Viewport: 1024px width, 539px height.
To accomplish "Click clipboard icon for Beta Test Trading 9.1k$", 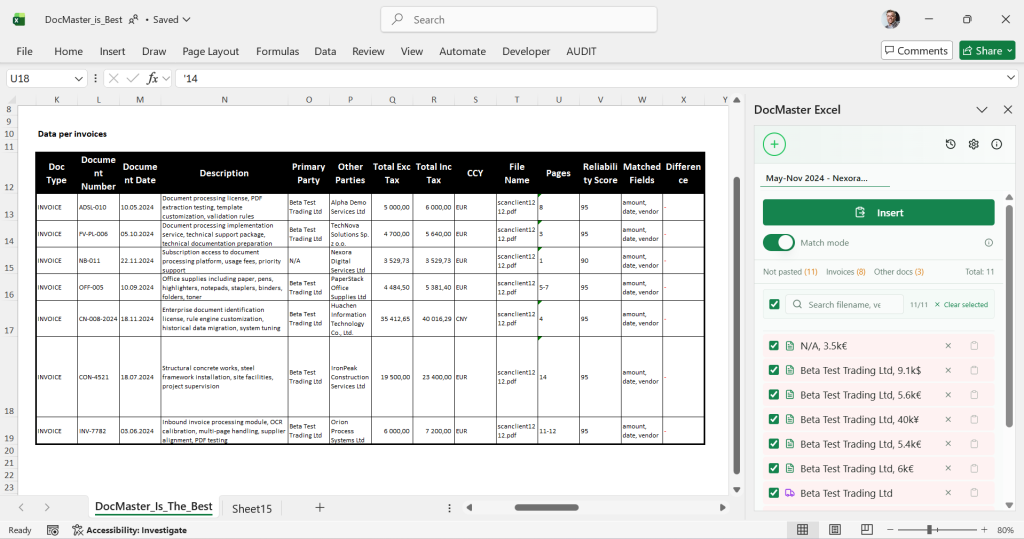I will pyautogui.click(x=974, y=370).
